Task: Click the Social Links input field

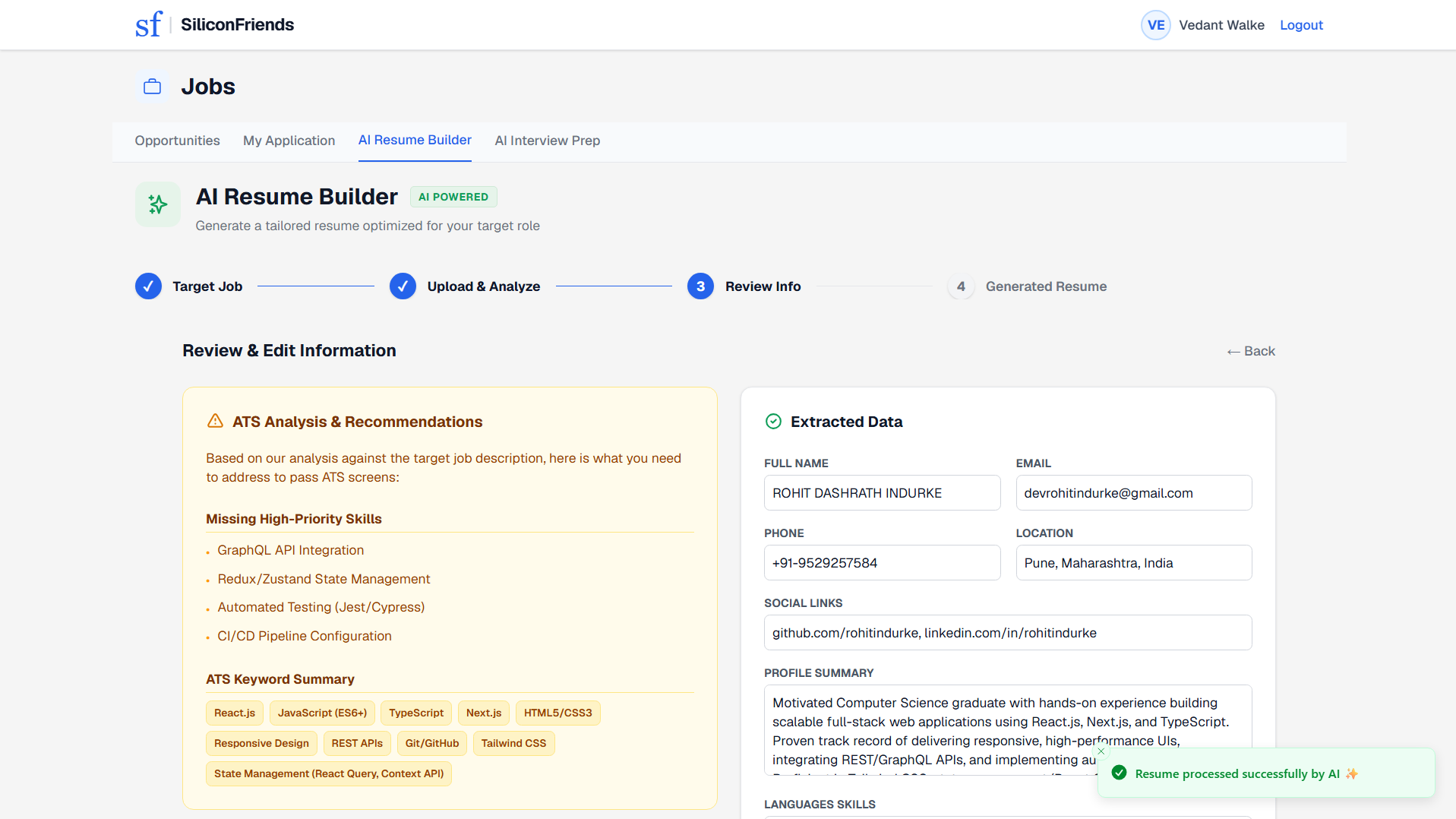Action: (1007, 633)
